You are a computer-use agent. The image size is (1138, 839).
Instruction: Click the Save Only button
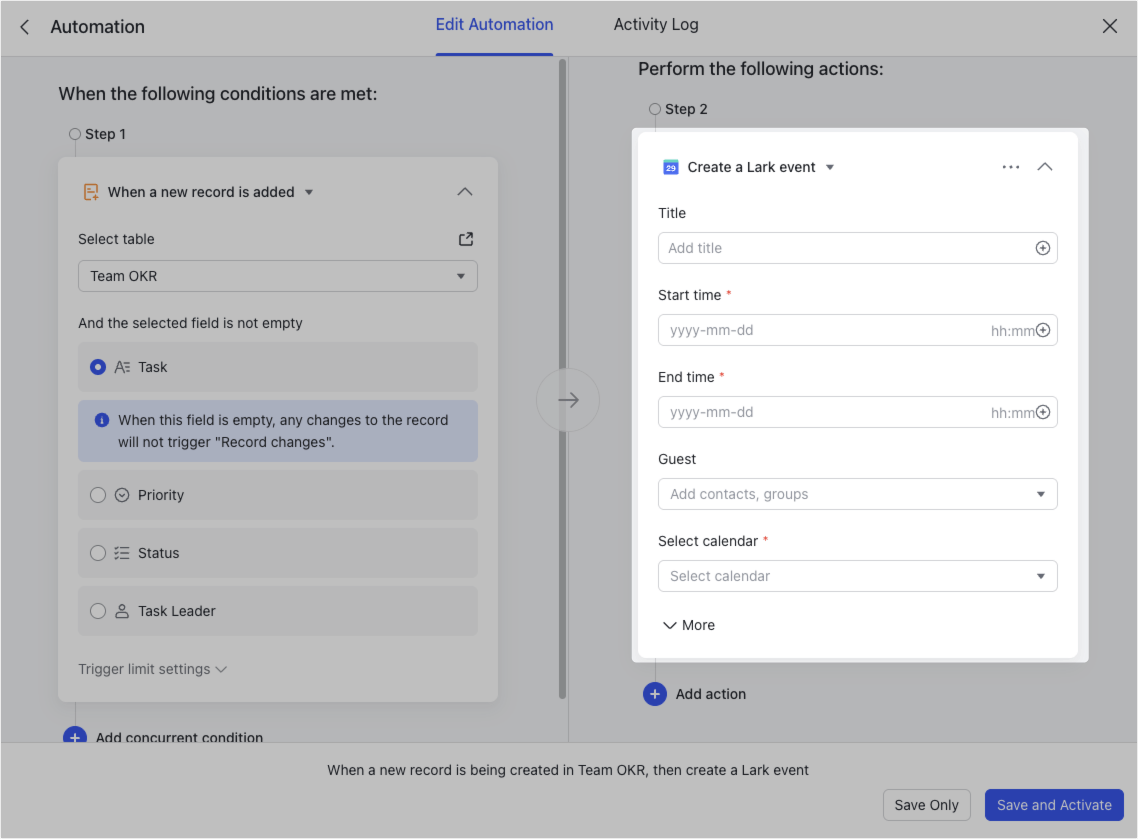coord(926,806)
